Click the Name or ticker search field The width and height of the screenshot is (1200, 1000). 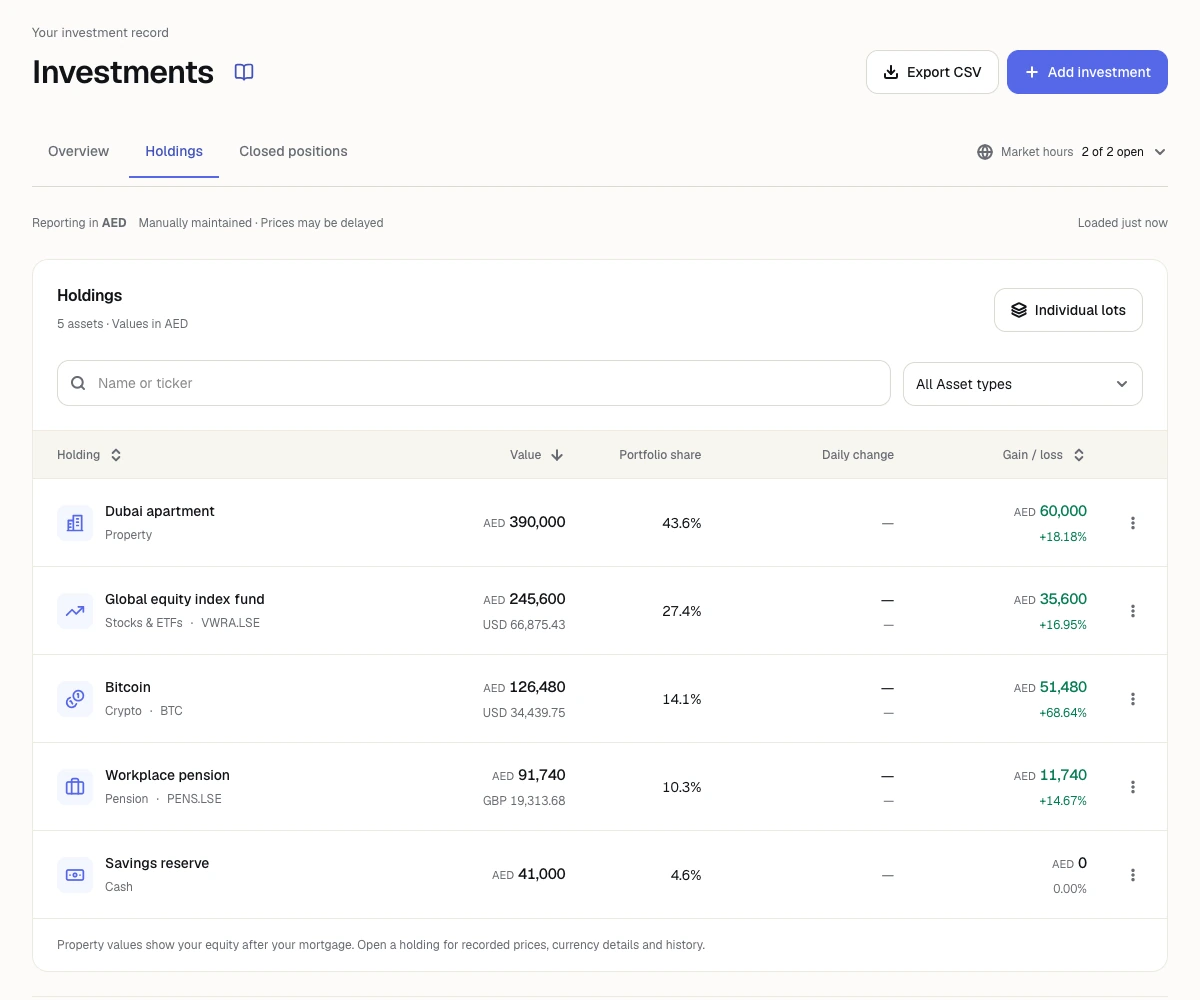[474, 383]
